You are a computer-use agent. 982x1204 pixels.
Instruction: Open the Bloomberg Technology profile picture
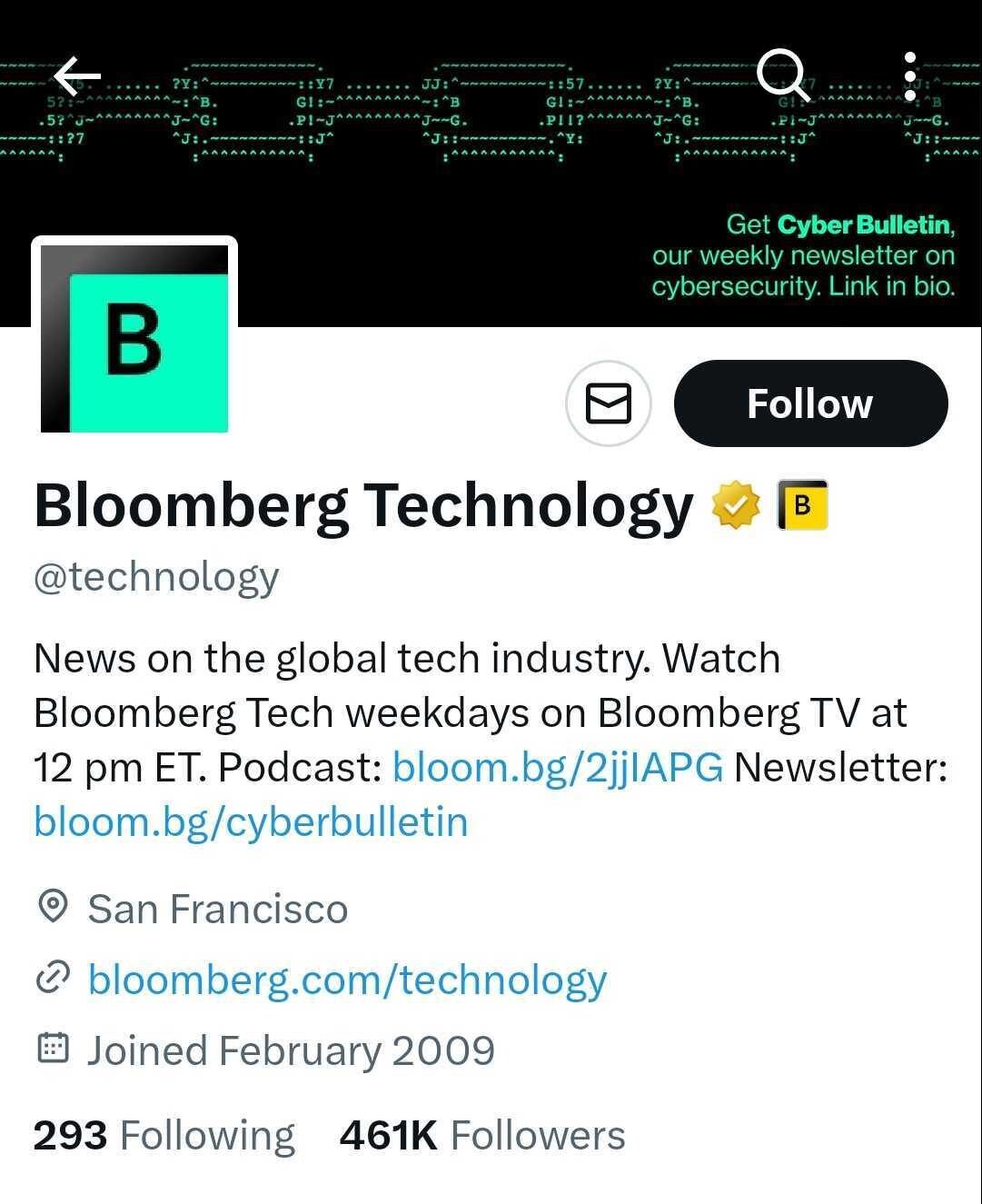coord(134,336)
